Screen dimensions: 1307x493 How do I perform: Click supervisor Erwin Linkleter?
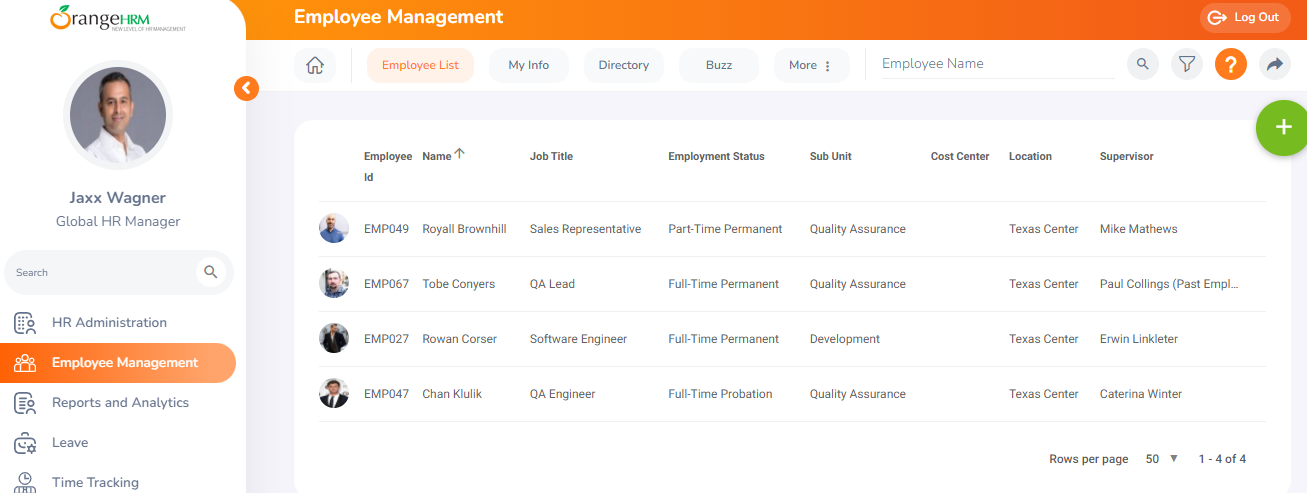click(x=1139, y=339)
